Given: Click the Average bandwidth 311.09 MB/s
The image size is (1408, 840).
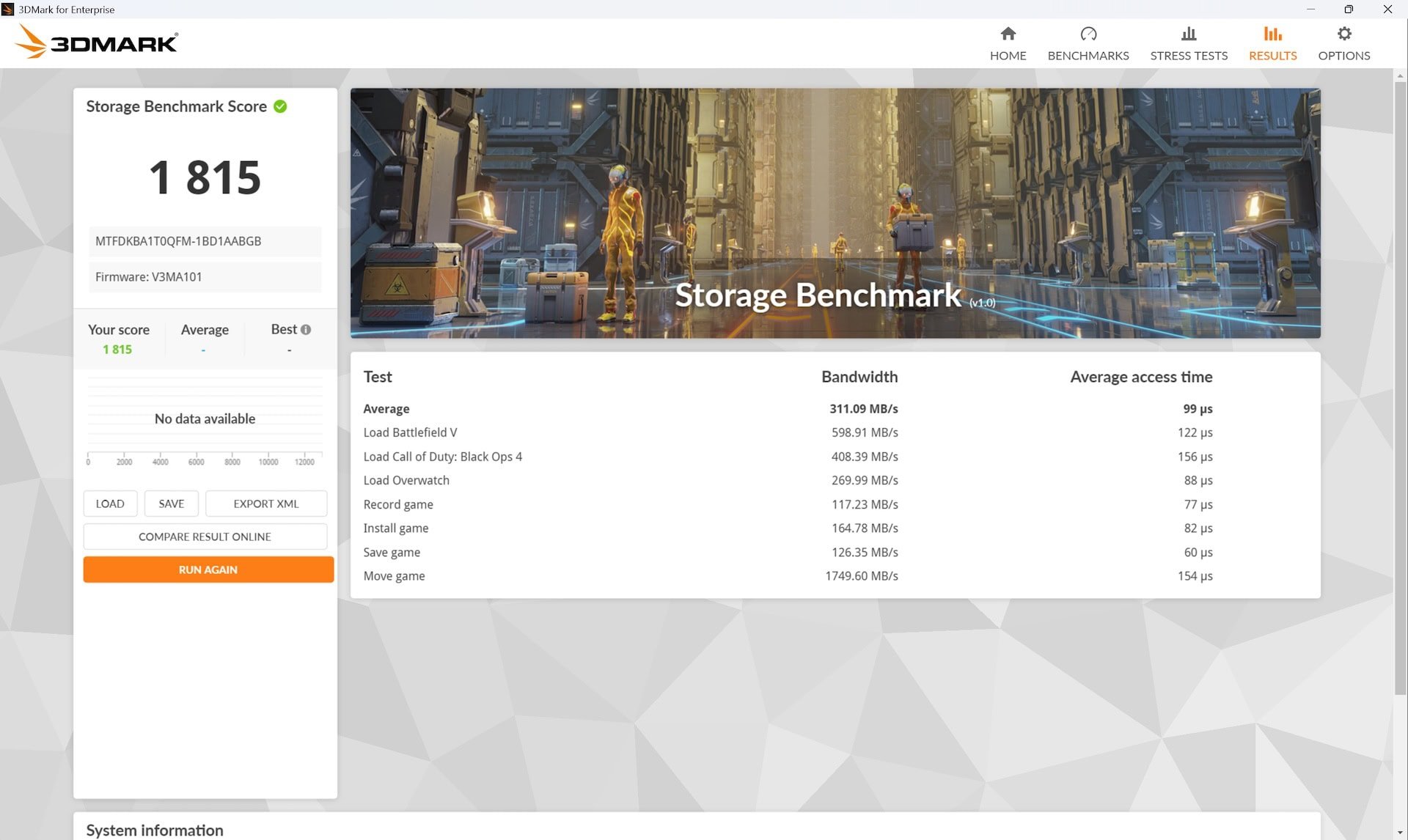Looking at the screenshot, I should pos(864,409).
